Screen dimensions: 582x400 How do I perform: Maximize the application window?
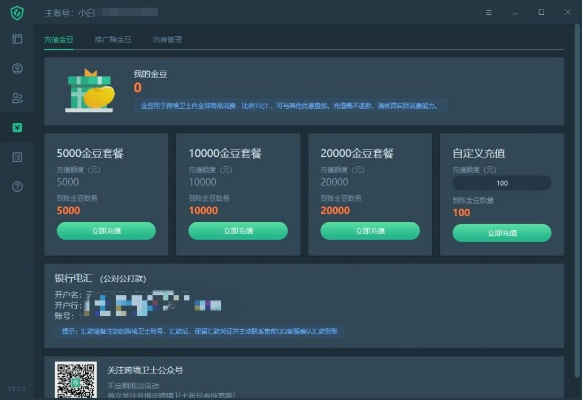pyautogui.click(x=541, y=12)
